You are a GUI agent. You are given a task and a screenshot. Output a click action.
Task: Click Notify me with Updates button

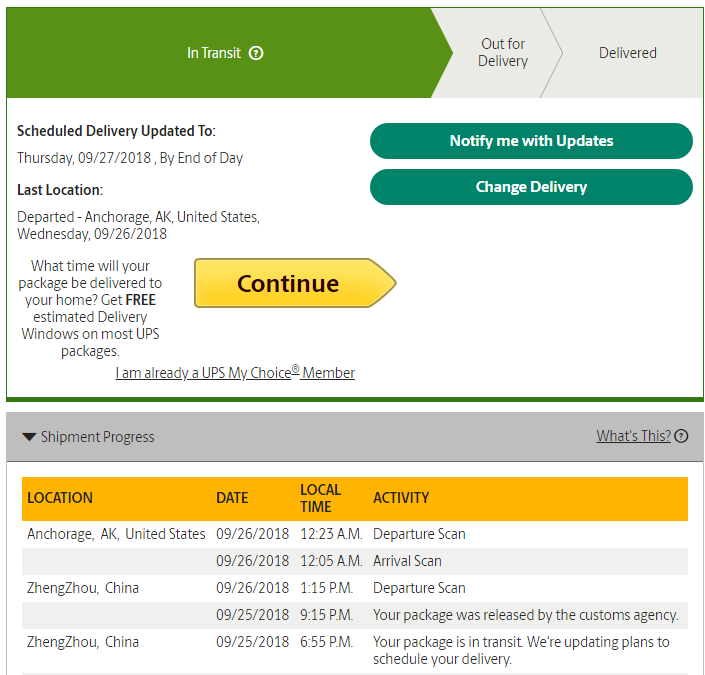[531, 141]
